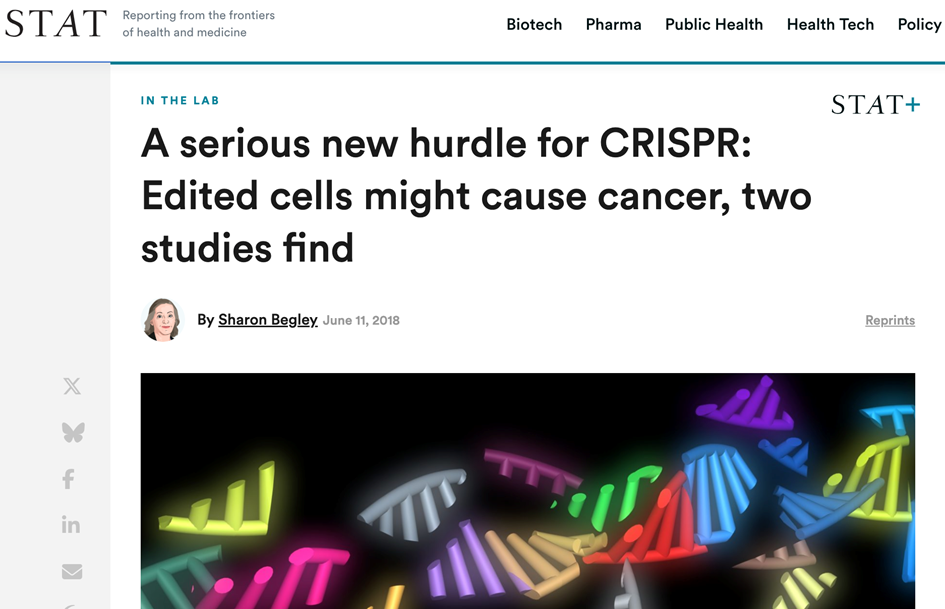Navigate to the Policy section
This screenshot has width=945, height=609.
pyautogui.click(x=919, y=24)
